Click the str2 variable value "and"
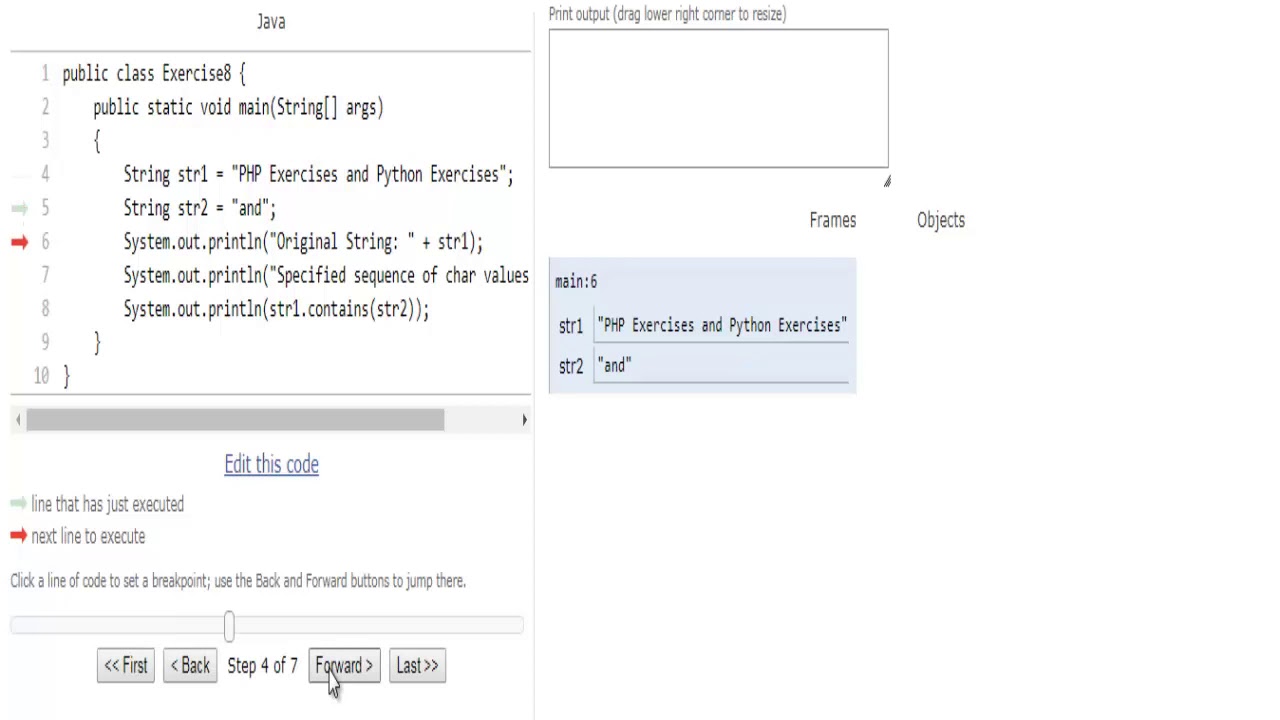The height and width of the screenshot is (720, 1280). pos(614,366)
